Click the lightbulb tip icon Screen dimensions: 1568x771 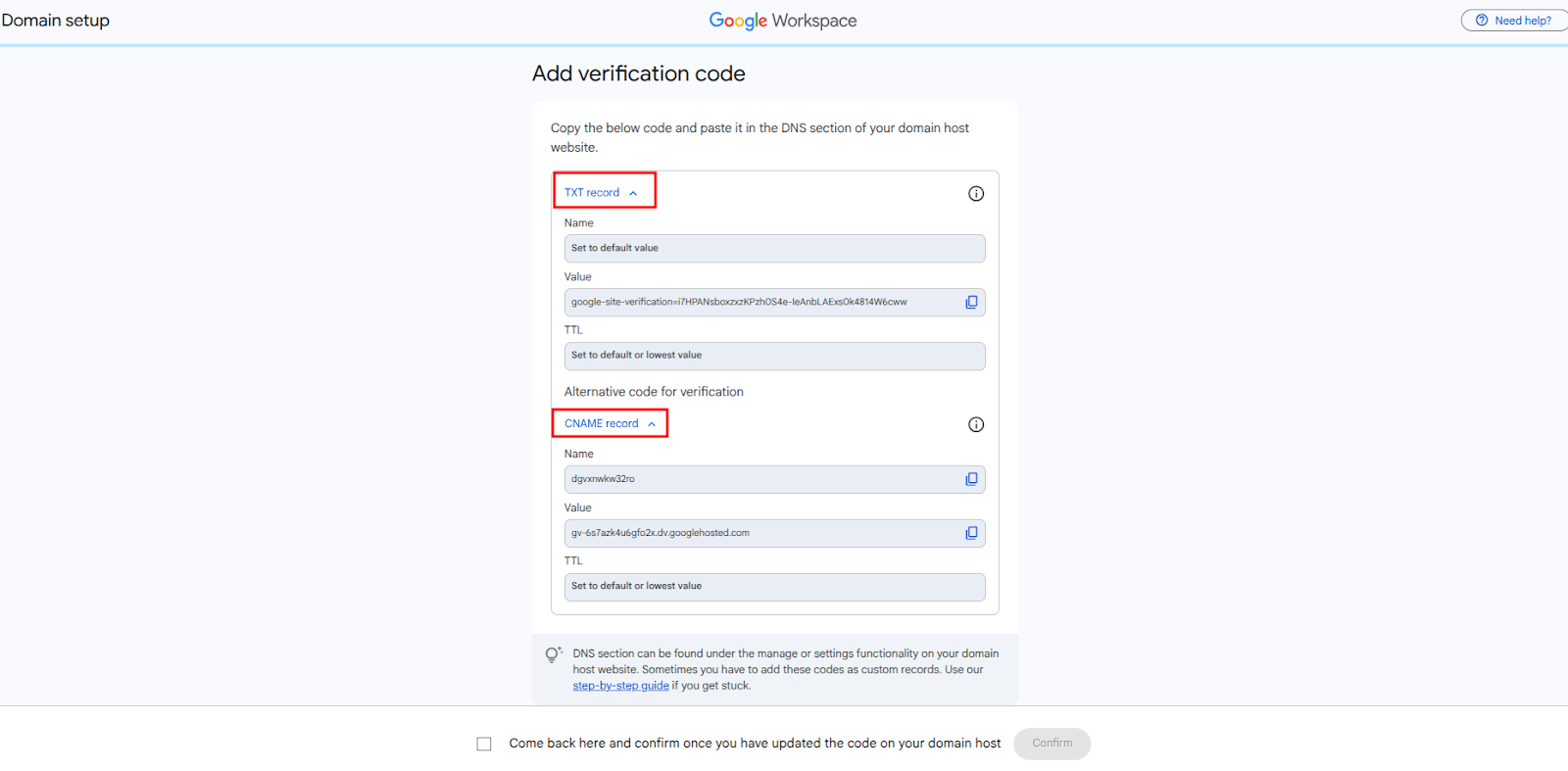pos(553,654)
